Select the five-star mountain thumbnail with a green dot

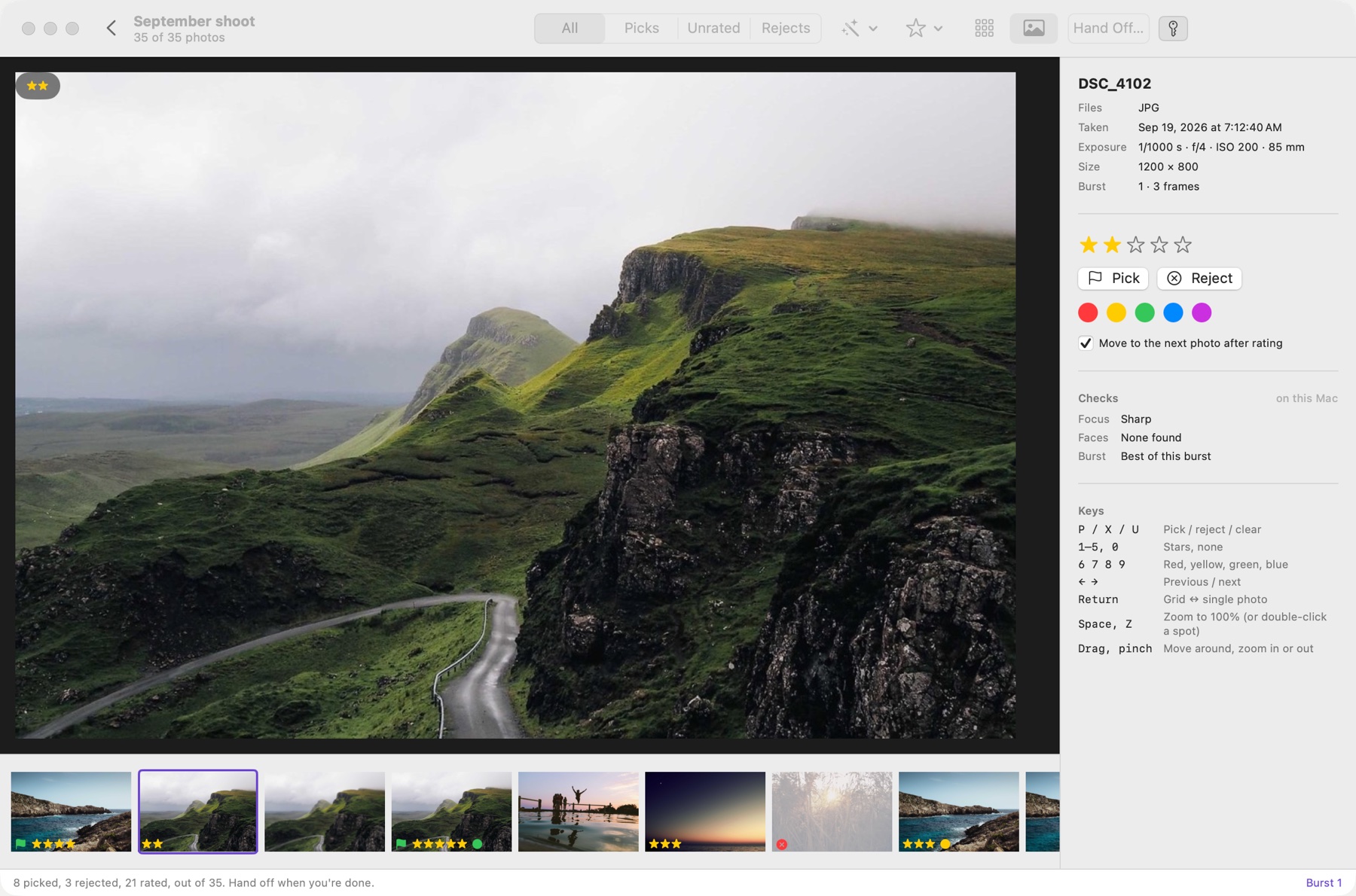(x=451, y=812)
